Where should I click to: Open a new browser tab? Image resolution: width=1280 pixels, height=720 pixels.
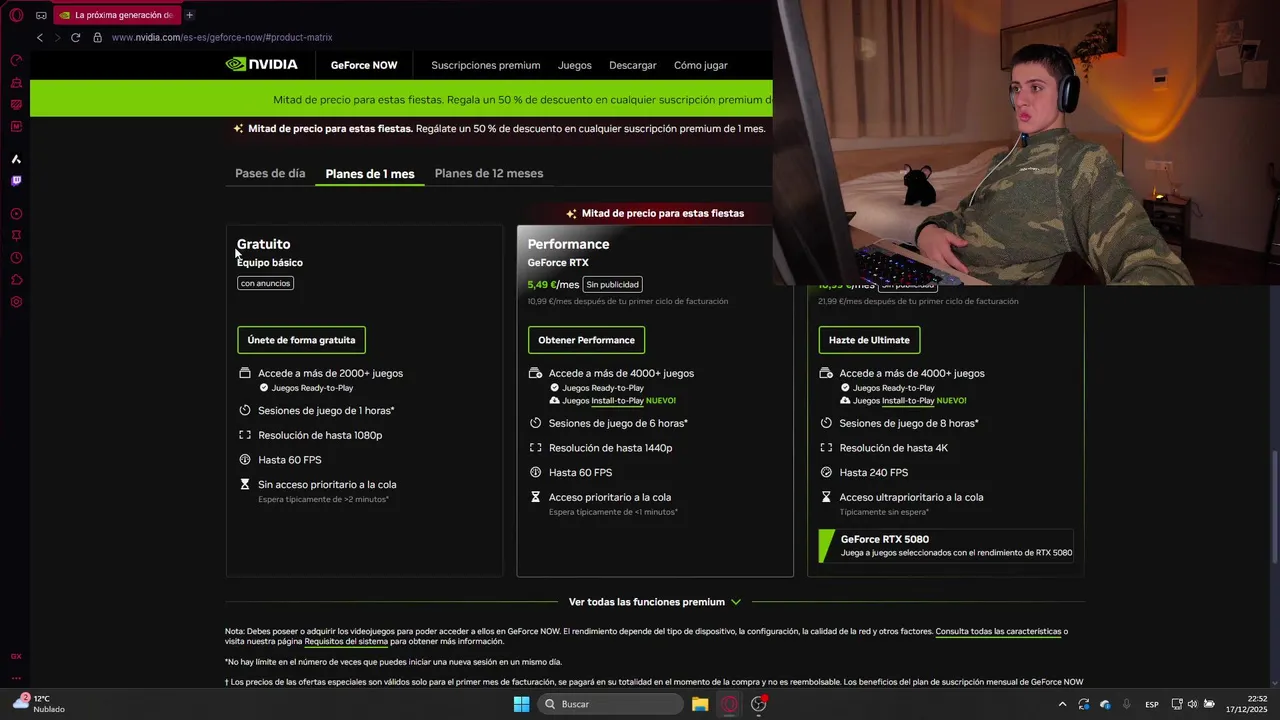[189, 15]
